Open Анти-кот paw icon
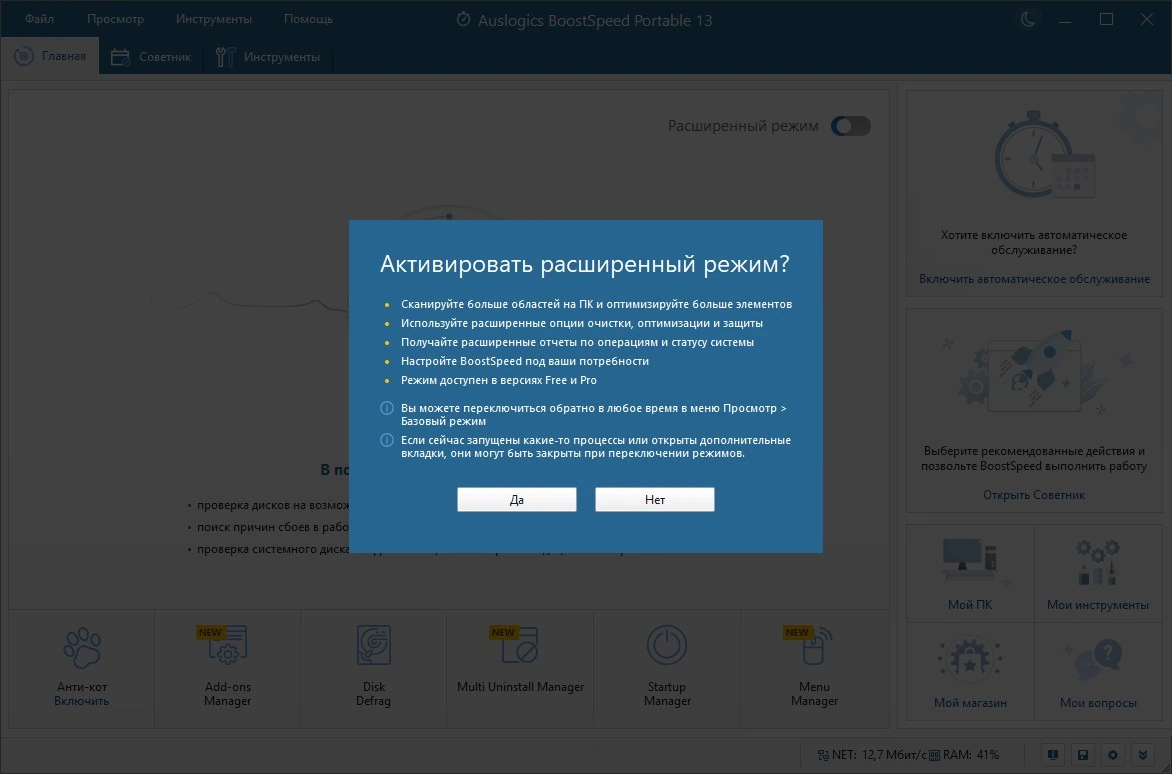The width and height of the screenshot is (1172, 774). 81,647
